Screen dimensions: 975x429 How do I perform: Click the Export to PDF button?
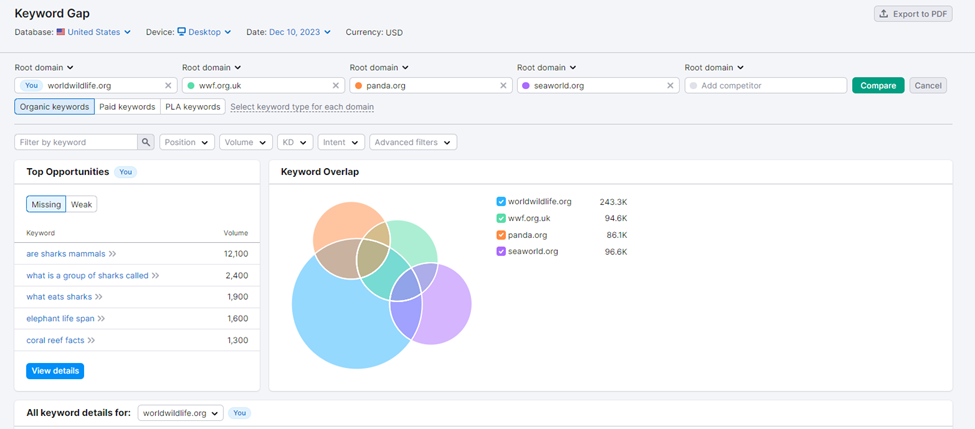pyautogui.click(x=913, y=14)
